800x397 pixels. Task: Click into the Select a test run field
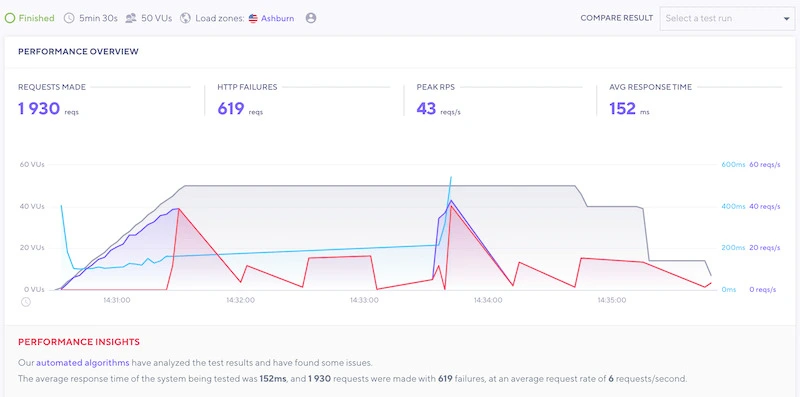point(727,18)
